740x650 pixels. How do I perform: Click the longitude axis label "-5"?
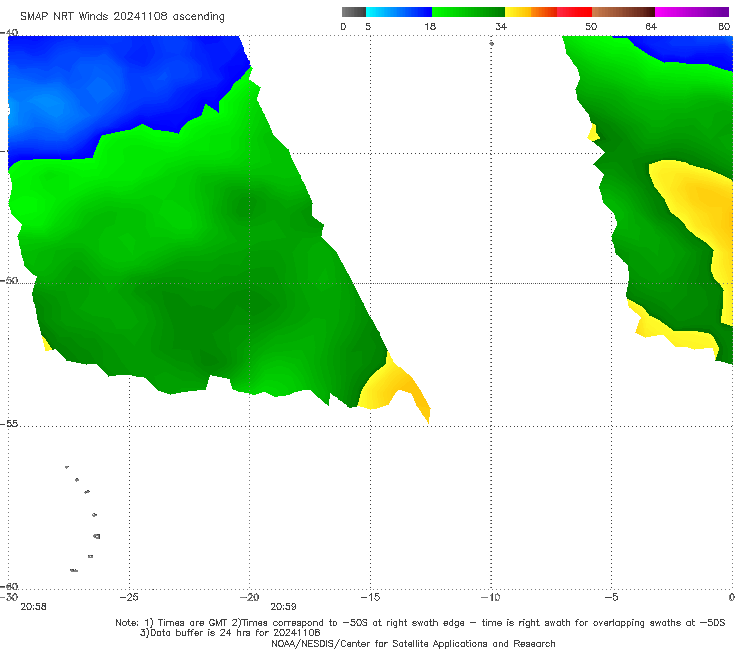coord(611,597)
